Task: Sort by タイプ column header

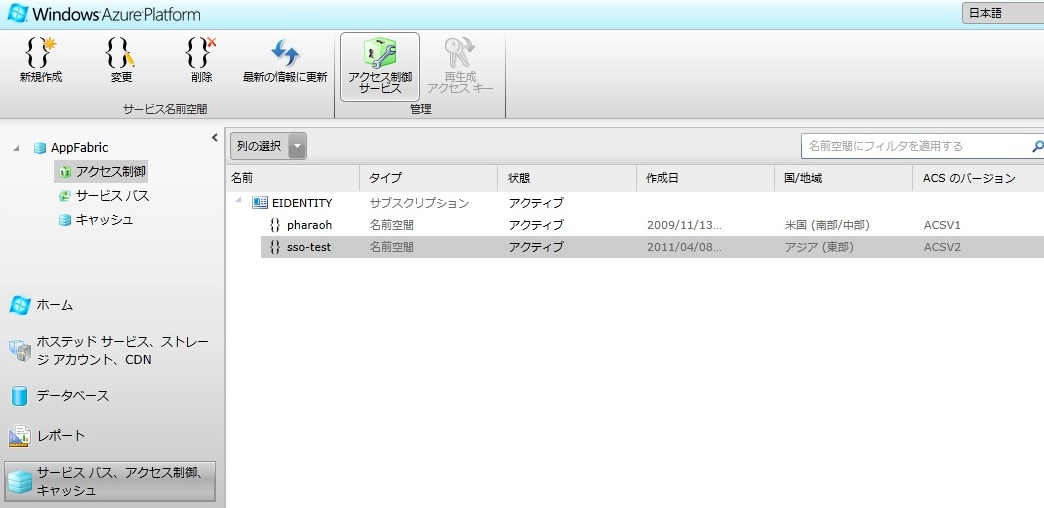Action: coord(429,178)
